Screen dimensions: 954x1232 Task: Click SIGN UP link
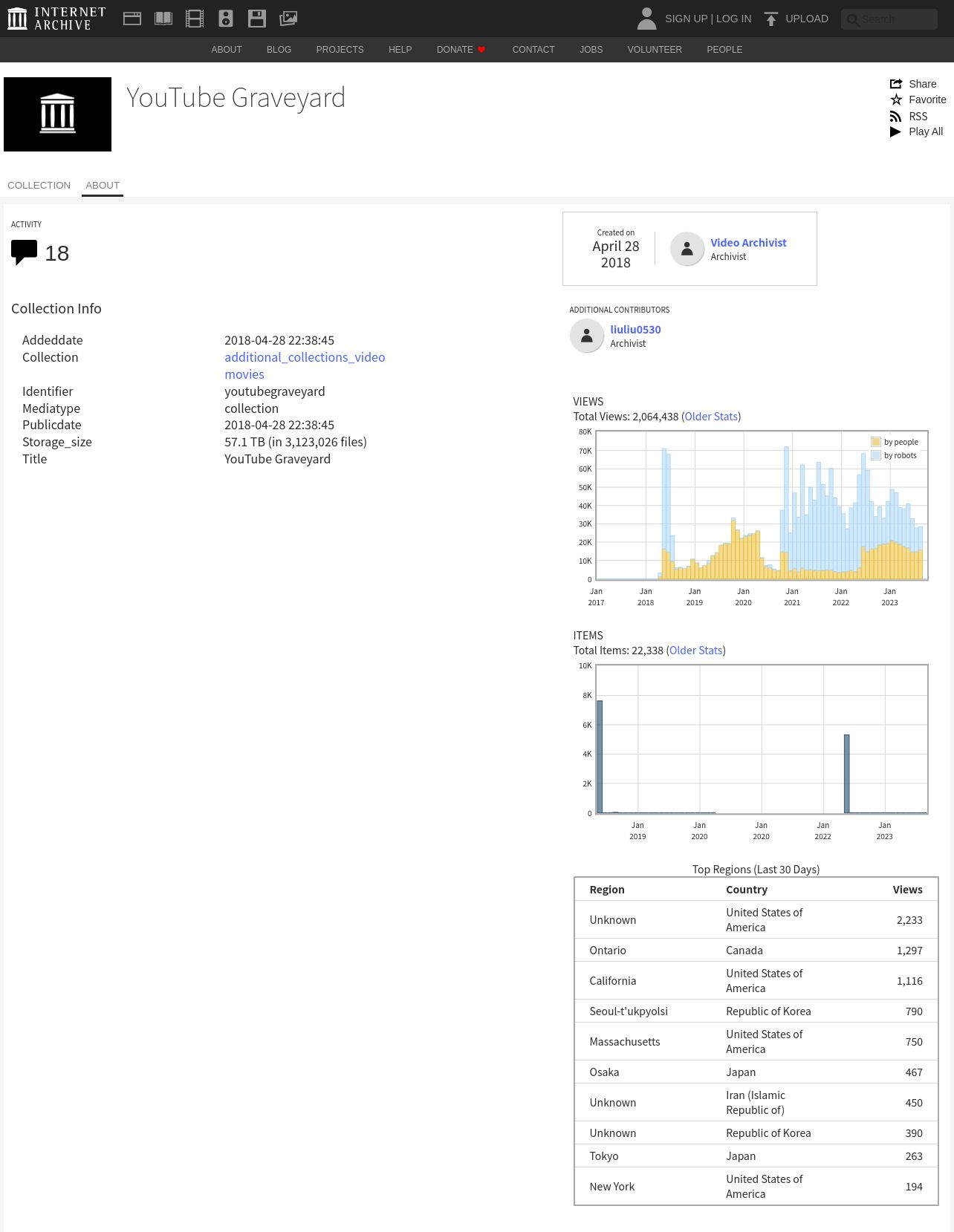tap(687, 19)
